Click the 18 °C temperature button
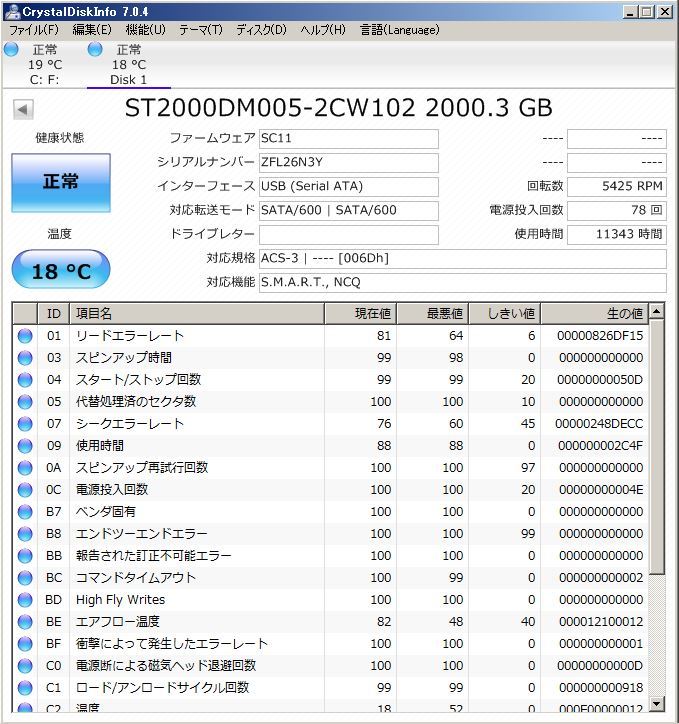 pos(61,270)
